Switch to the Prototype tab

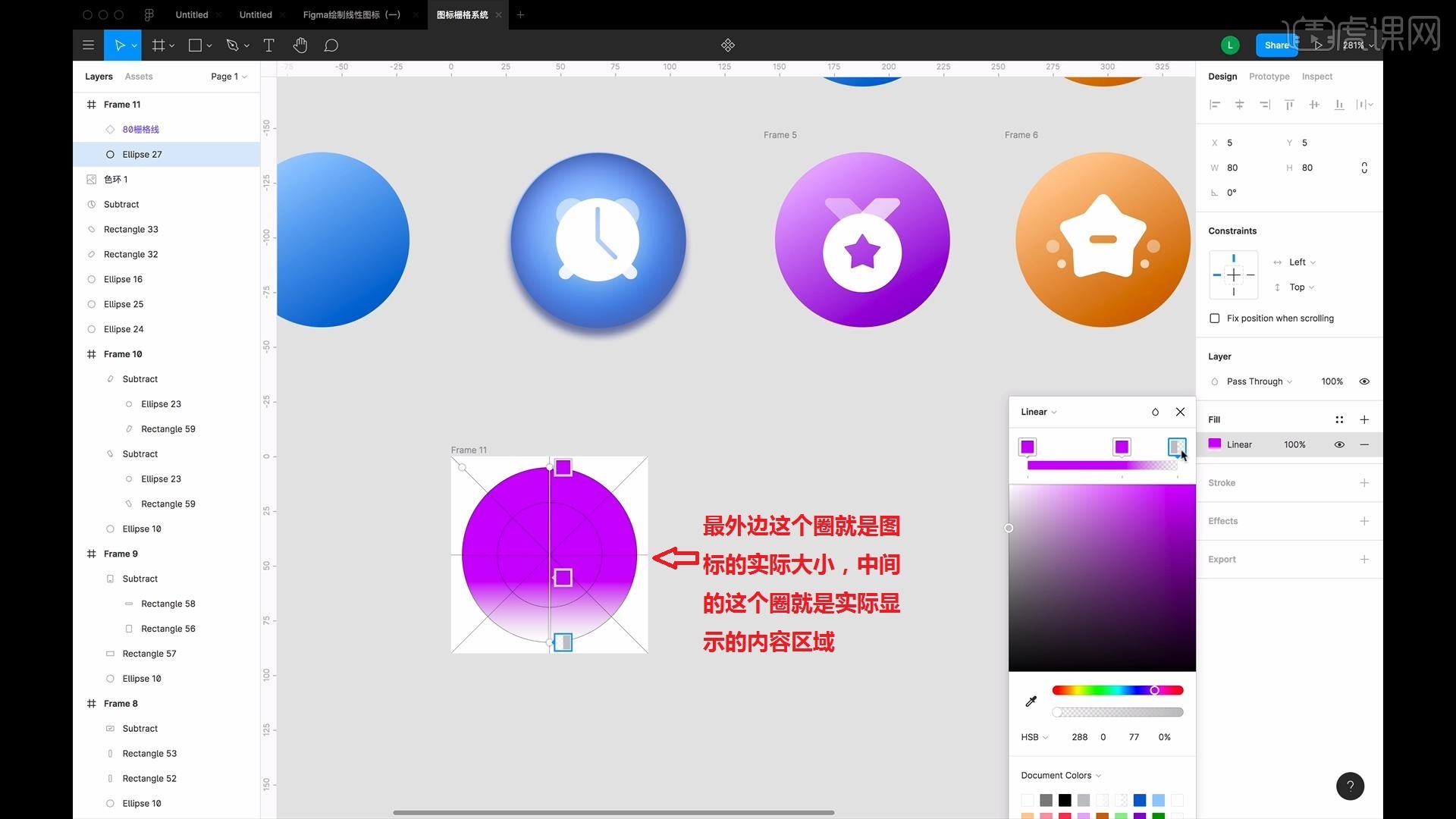pos(1269,76)
